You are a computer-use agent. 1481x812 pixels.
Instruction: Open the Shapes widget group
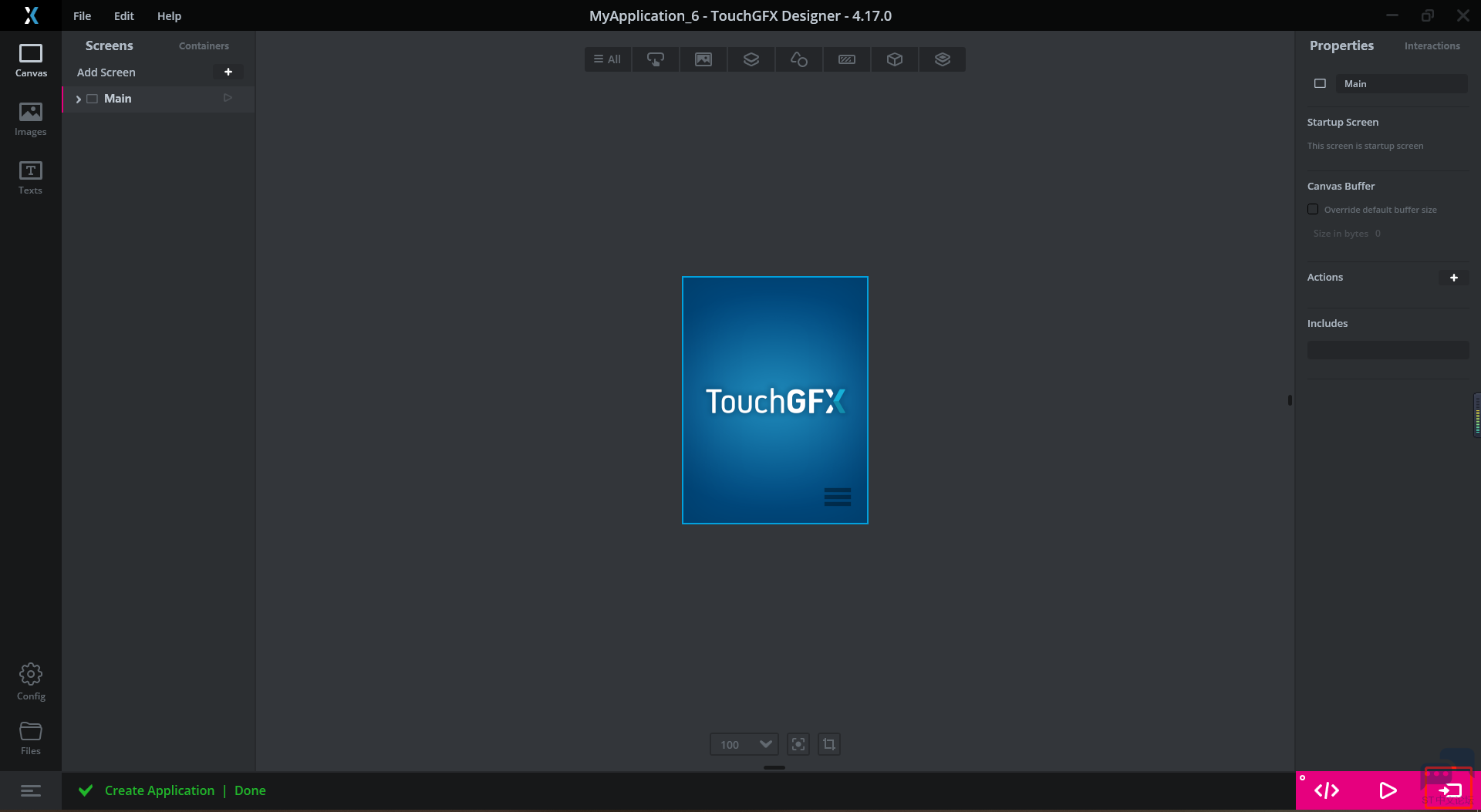click(x=799, y=59)
